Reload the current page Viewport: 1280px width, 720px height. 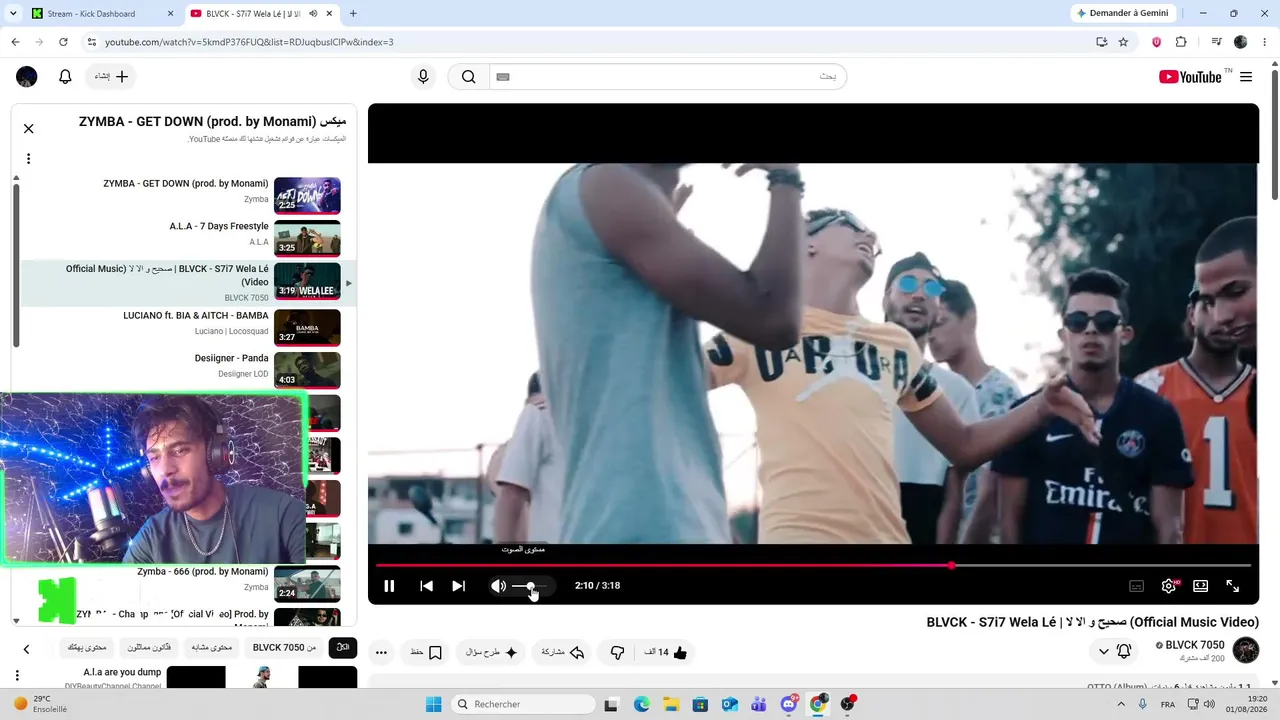click(x=63, y=42)
